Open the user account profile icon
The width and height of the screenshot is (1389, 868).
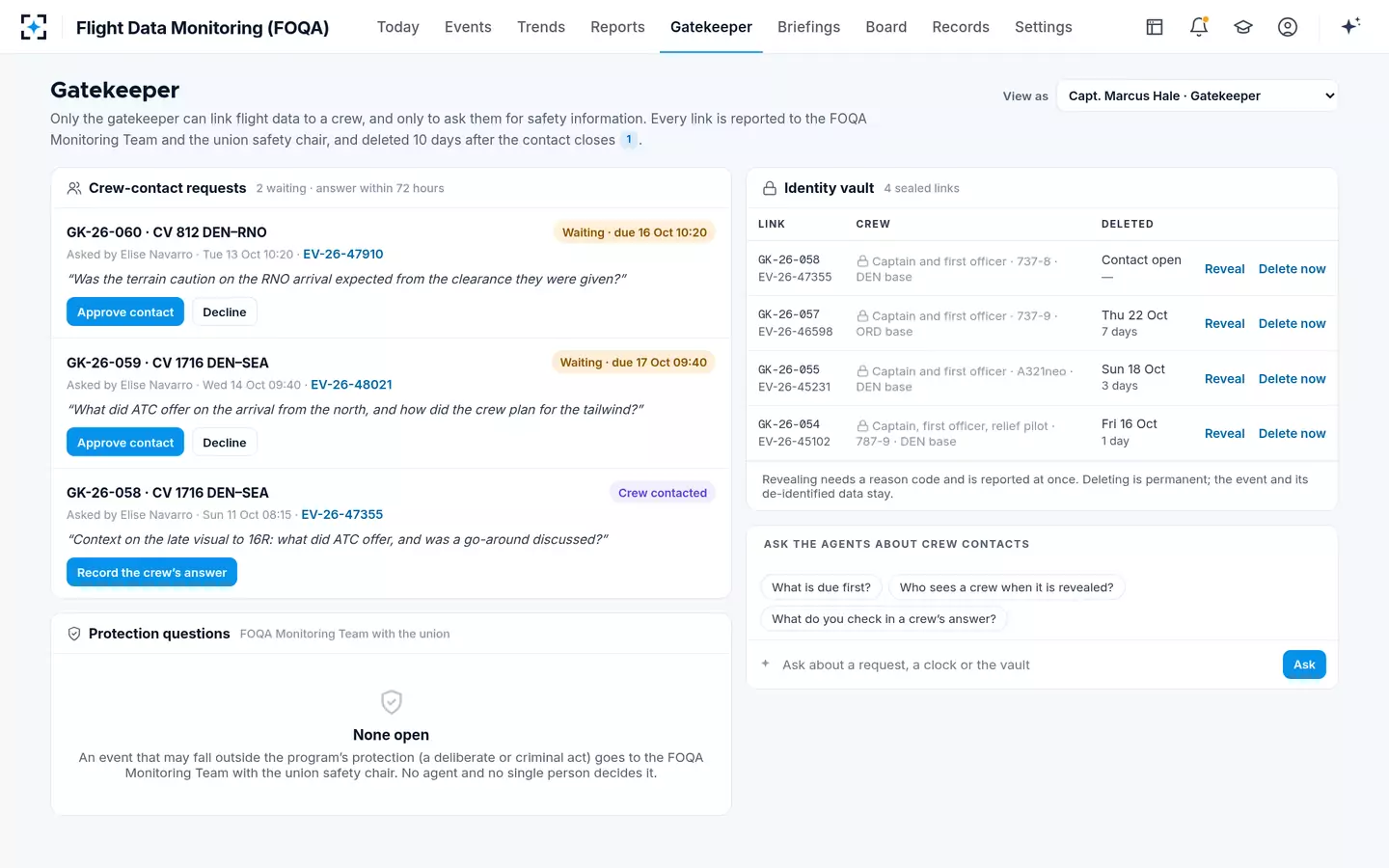coord(1288,27)
